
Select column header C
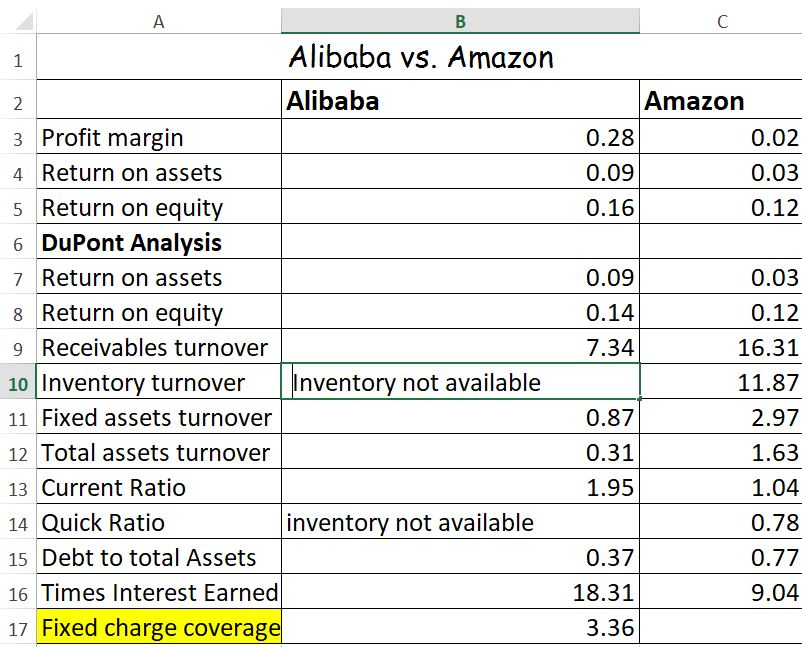[722, 18]
